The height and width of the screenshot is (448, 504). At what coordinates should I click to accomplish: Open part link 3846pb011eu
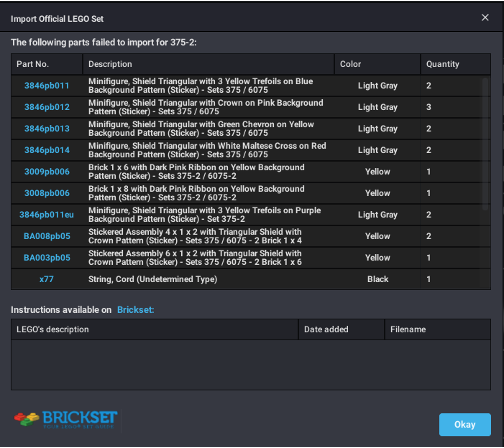coord(47,215)
